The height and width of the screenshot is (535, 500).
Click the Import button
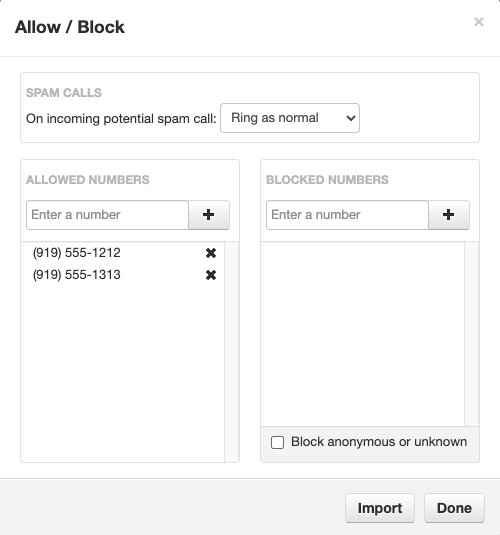pyautogui.click(x=380, y=508)
